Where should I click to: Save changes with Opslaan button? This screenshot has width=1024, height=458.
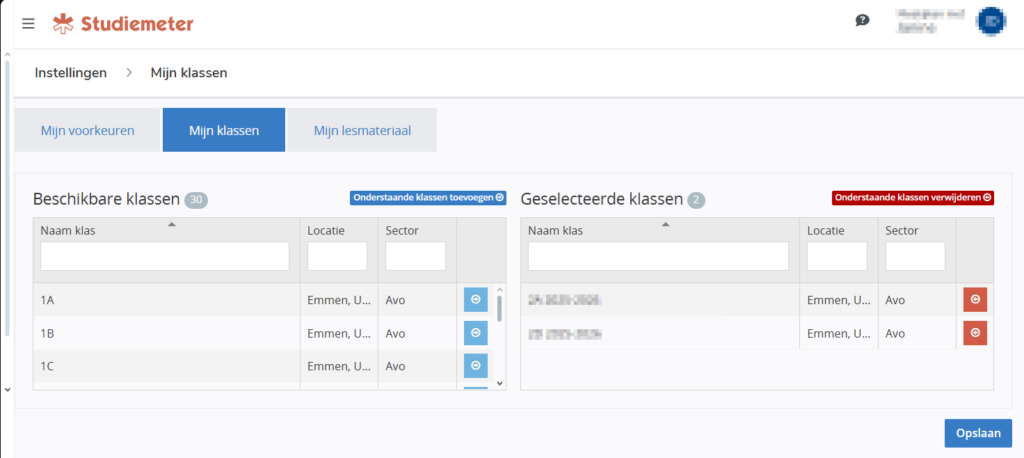[977, 432]
